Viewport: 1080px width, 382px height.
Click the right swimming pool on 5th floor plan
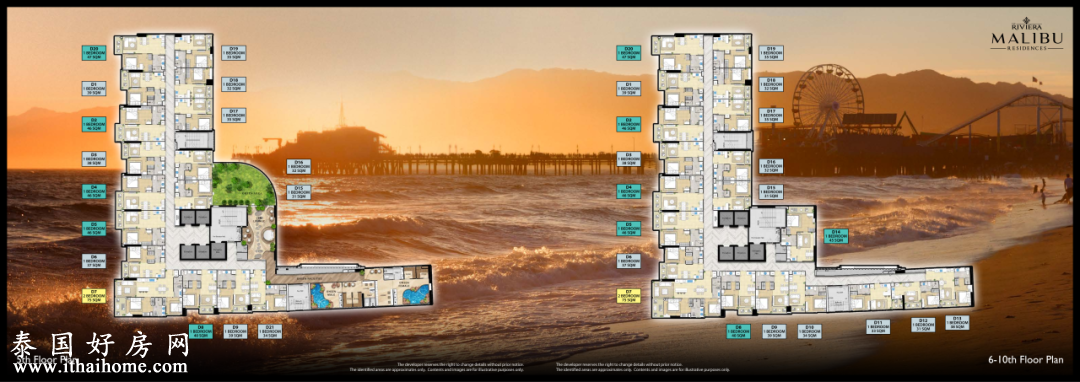(415, 295)
